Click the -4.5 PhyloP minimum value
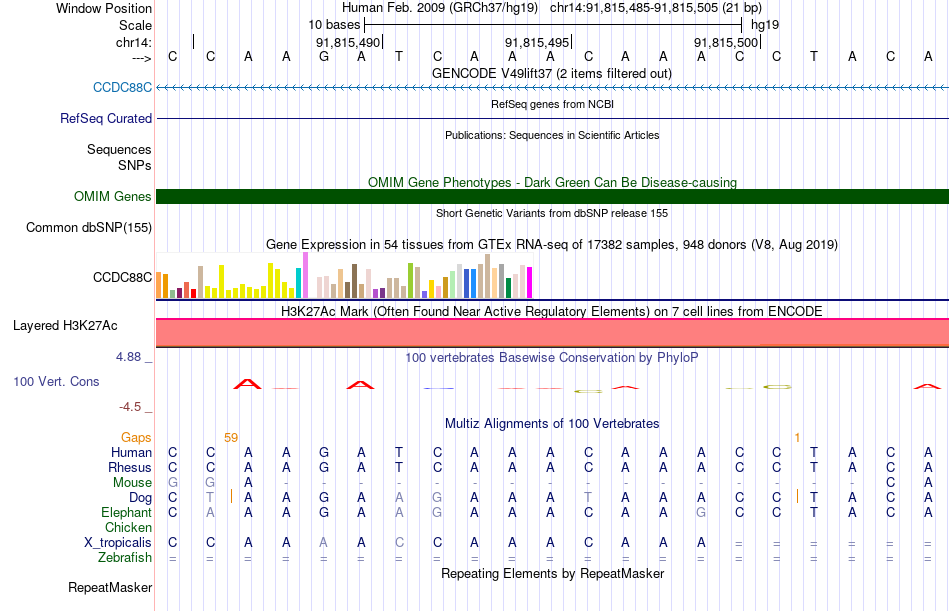This screenshot has height=611, width=950. tap(130, 407)
